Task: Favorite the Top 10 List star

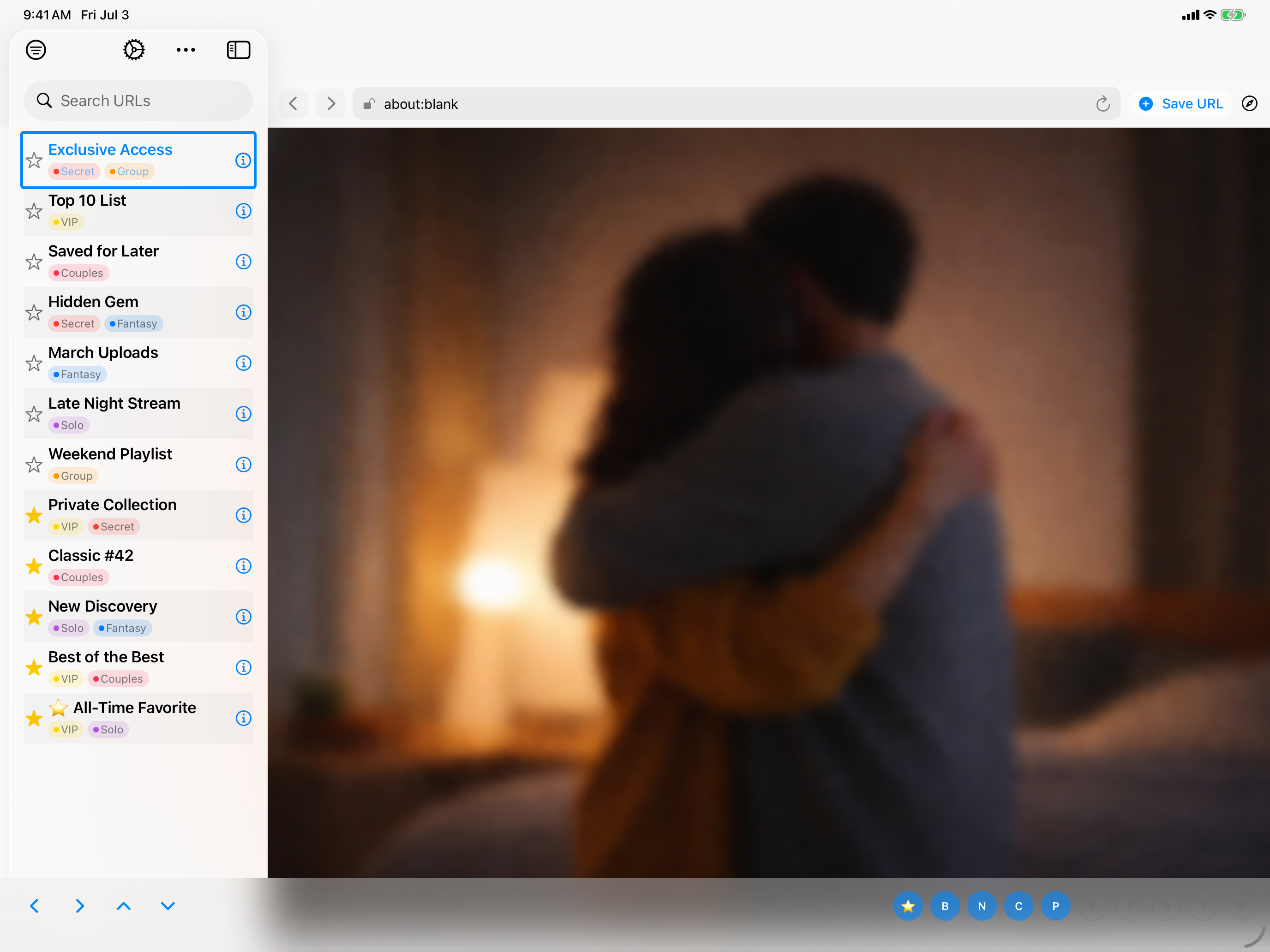Action: tap(34, 211)
